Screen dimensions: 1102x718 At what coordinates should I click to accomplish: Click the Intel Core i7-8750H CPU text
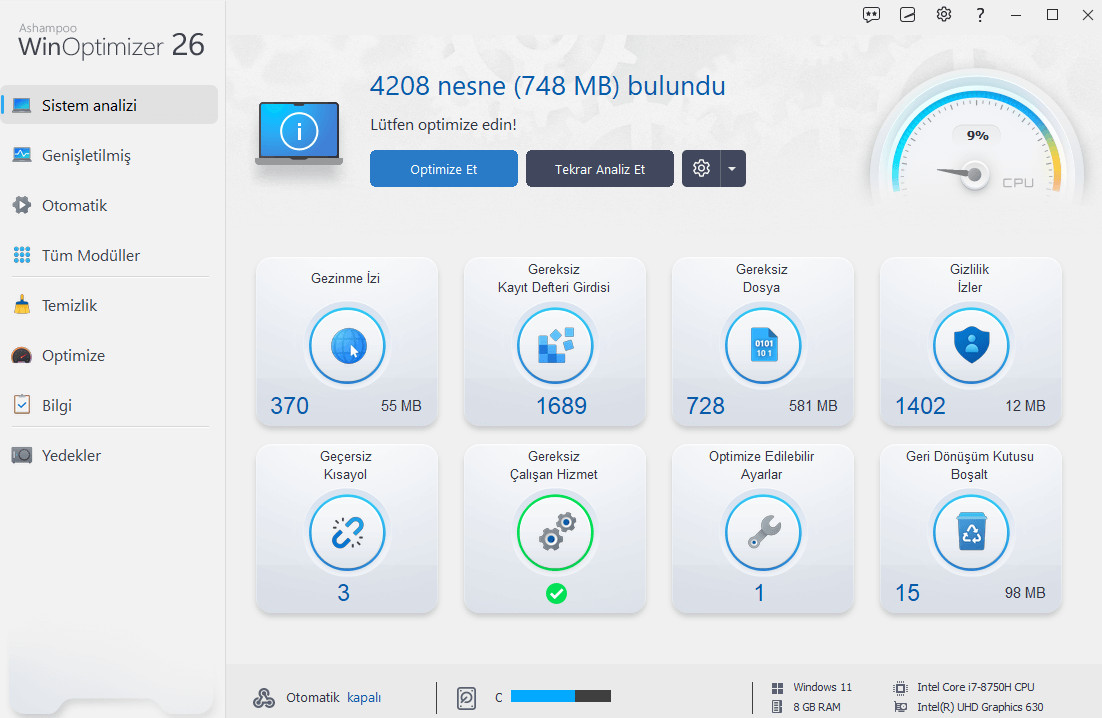pyautogui.click(x=975, y=687)
